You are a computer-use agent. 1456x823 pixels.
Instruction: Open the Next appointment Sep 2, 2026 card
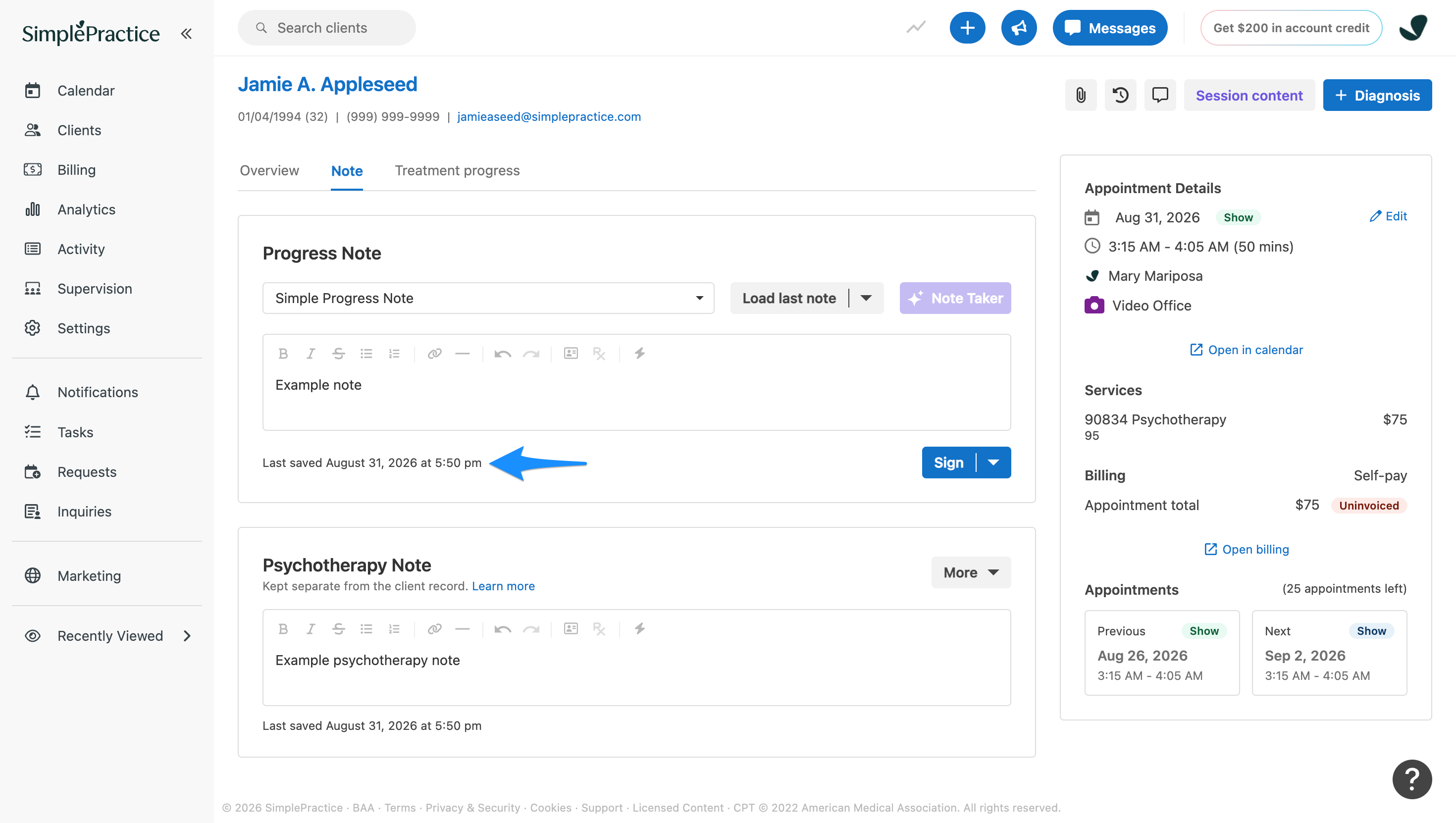pos(1329,653)
